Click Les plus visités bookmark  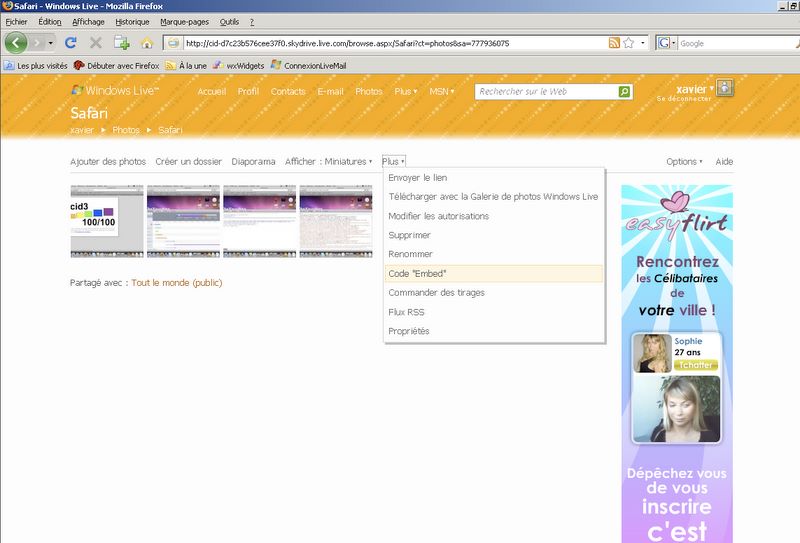[36, 65]
